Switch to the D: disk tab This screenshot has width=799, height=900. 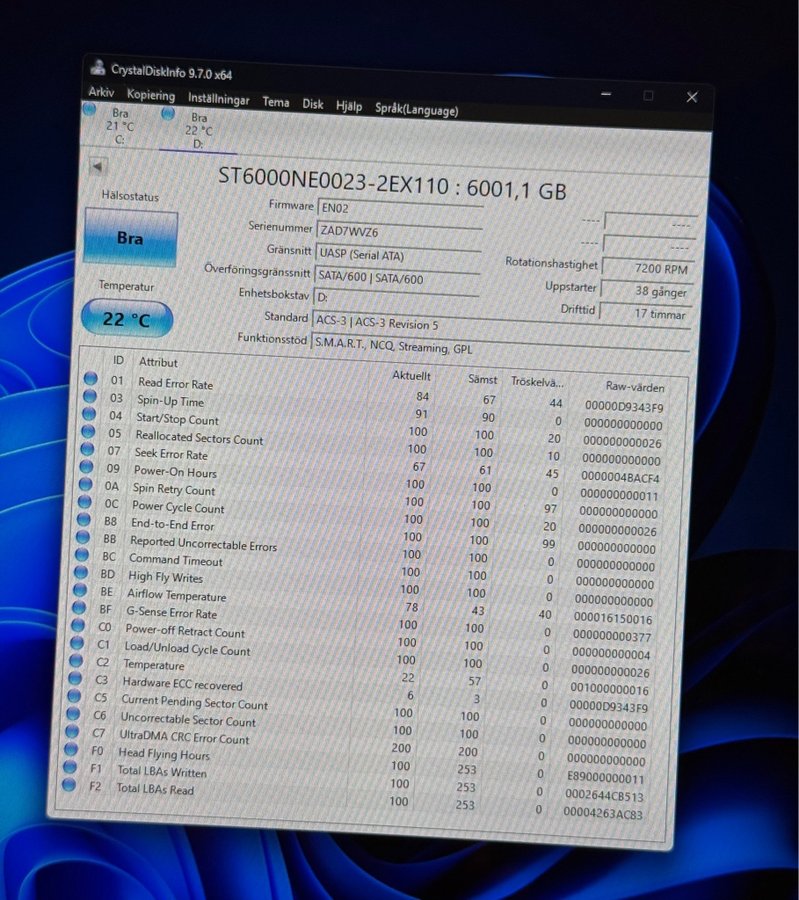coord(198,131)
